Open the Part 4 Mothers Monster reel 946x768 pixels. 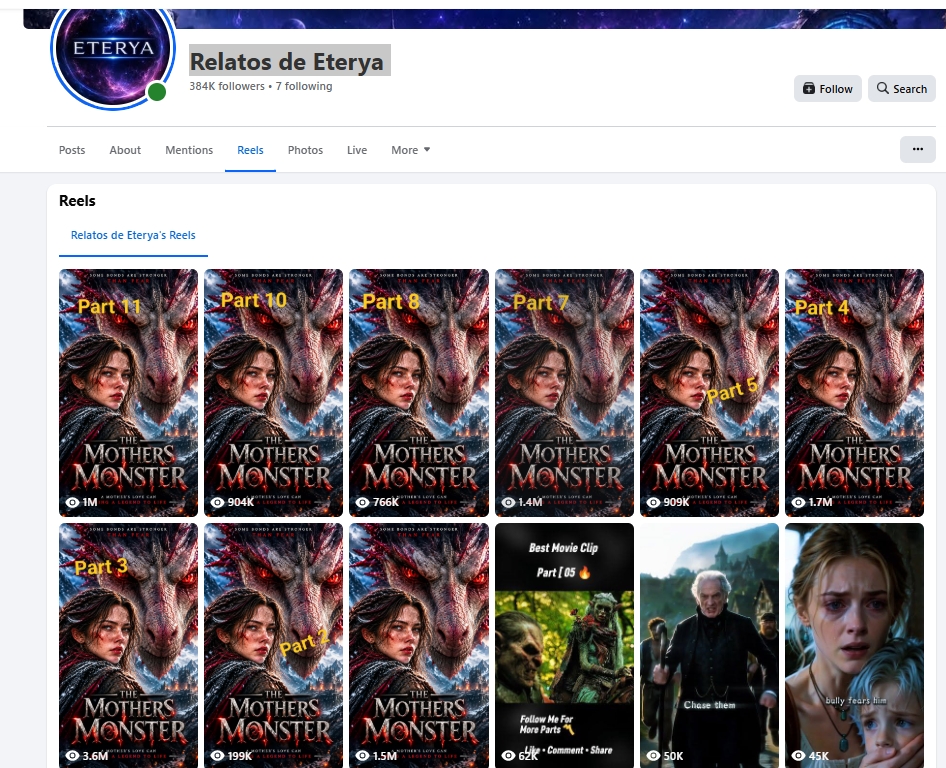(854, 393)
